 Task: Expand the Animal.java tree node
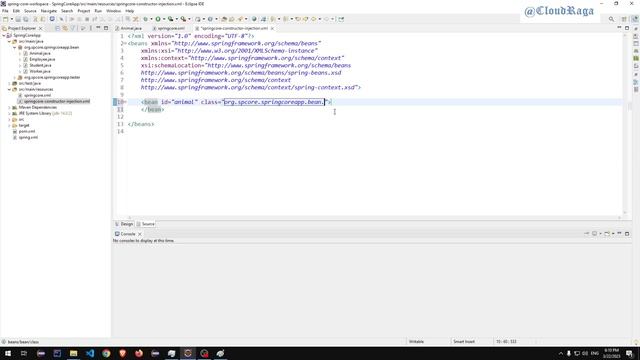click(x=20, y=53)
